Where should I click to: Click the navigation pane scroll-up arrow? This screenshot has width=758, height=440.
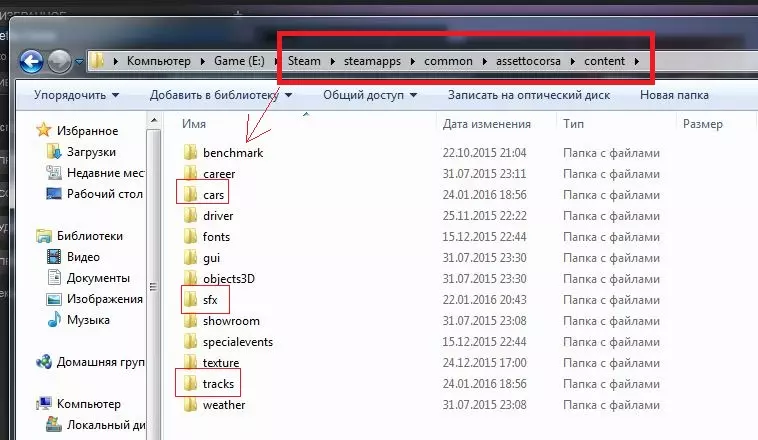[154, 120]
